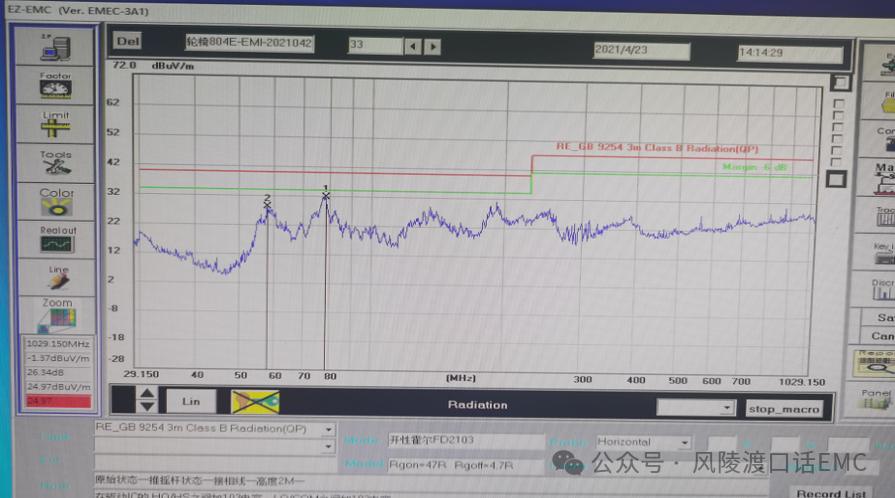895x498 pixels.
Task: Toggle the first small checkbox right of graph
Action: (x=838, y=104)
